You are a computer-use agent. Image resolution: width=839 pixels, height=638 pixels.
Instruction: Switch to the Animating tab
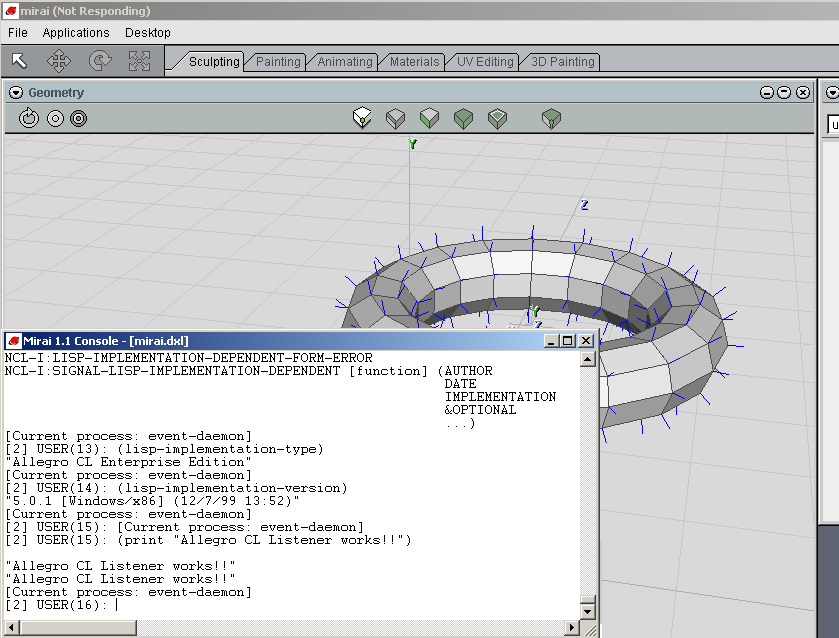coord(345,62)
